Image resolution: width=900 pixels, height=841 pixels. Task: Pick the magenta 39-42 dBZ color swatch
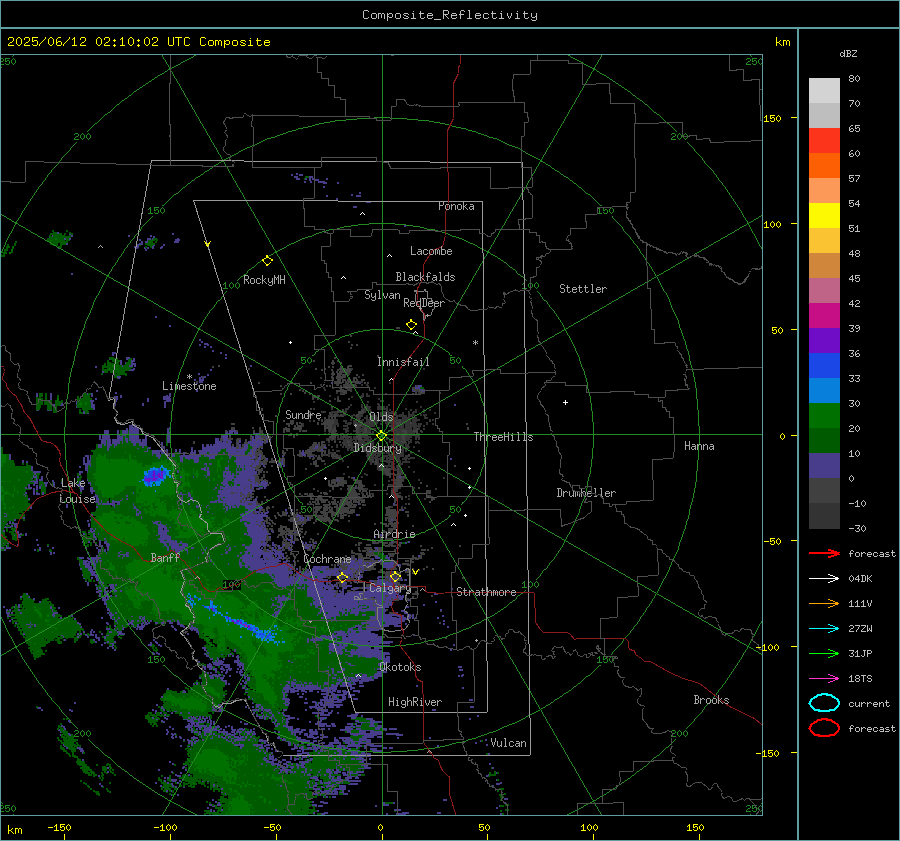click(x=824, y=315)
